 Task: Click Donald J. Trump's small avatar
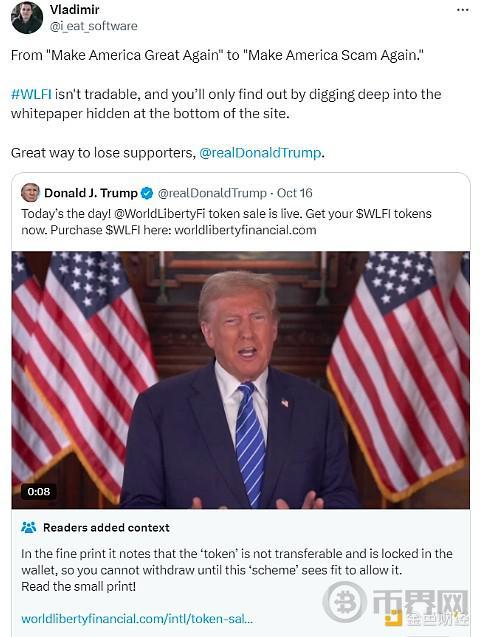click(30, 193)
